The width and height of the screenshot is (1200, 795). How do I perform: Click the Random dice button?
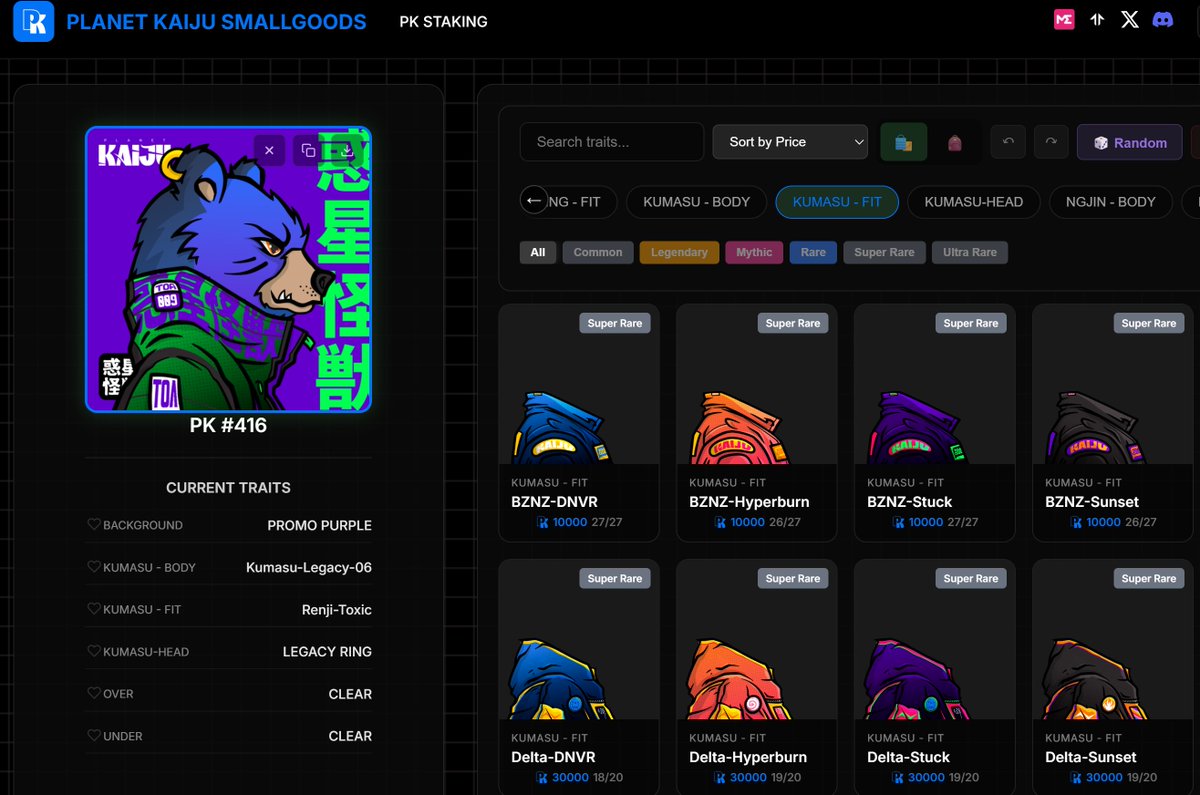(x=1130, y=143)
